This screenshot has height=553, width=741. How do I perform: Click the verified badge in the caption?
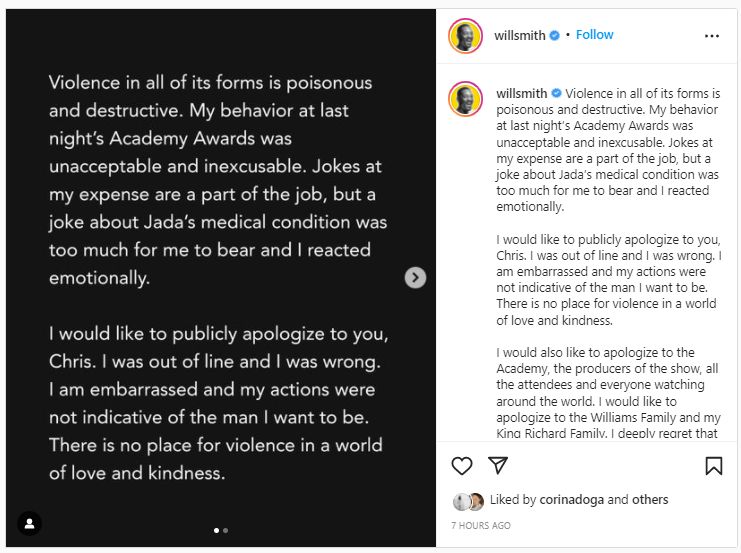pos(557,93)
